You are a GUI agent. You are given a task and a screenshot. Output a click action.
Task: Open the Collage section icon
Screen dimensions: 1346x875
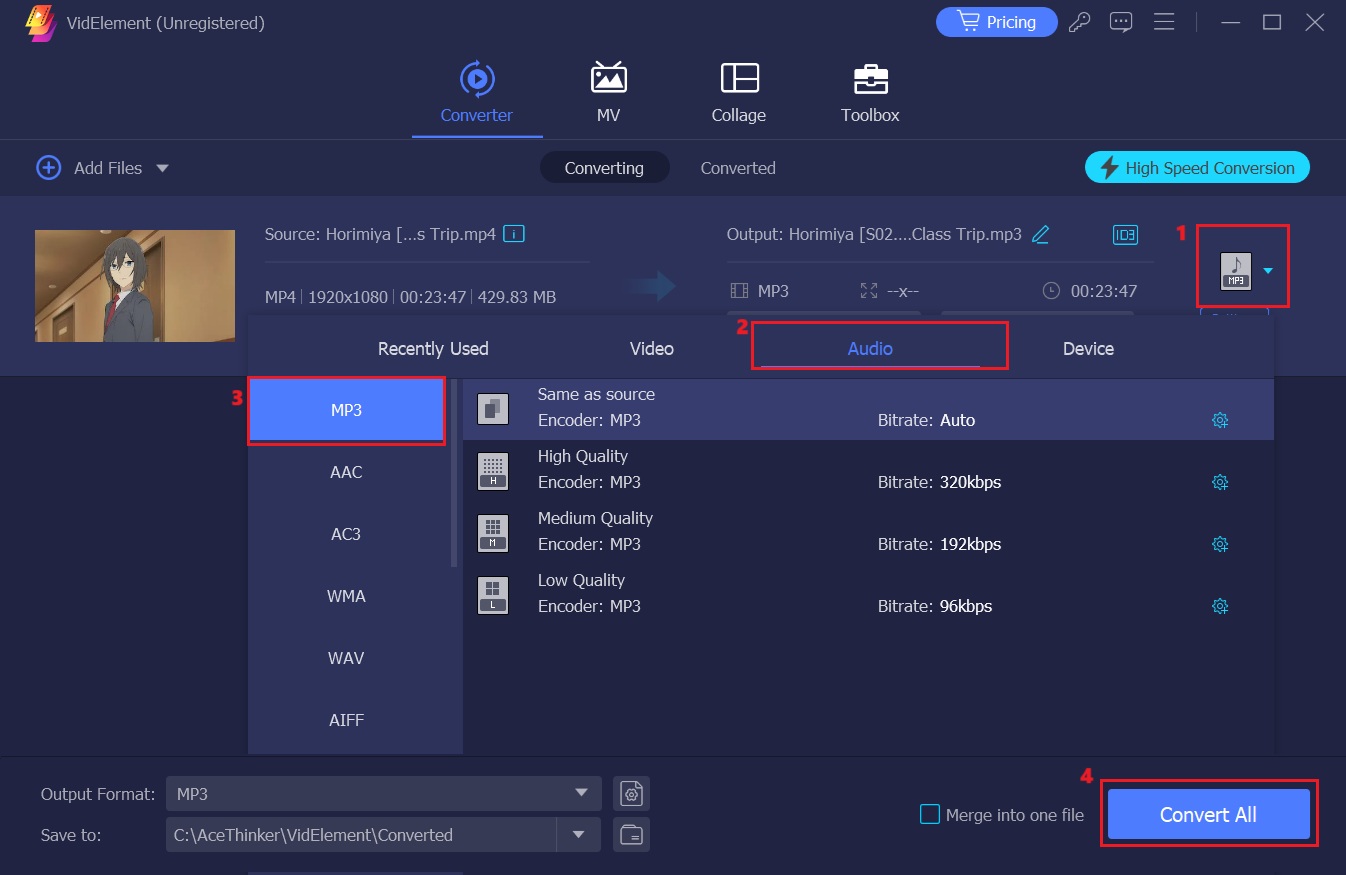739,79
